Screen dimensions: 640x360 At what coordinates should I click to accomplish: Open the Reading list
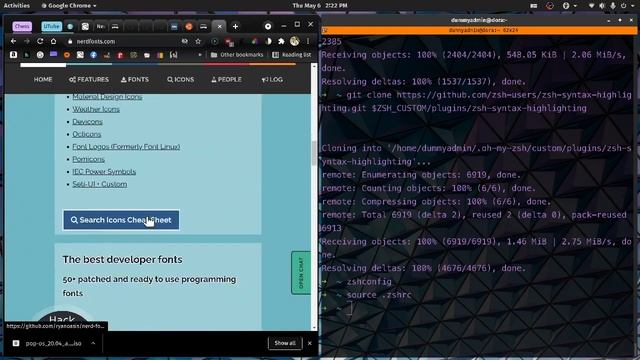pyautogui.click(x=291, y=55)
